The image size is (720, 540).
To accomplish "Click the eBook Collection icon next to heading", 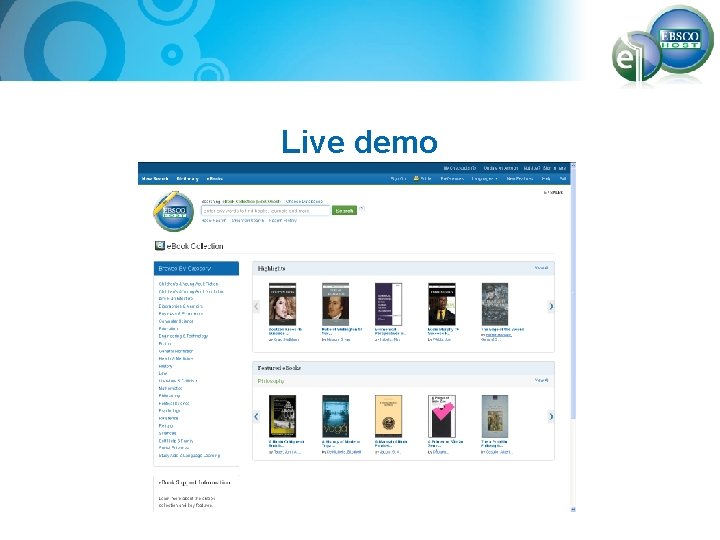I will (159, 246).
